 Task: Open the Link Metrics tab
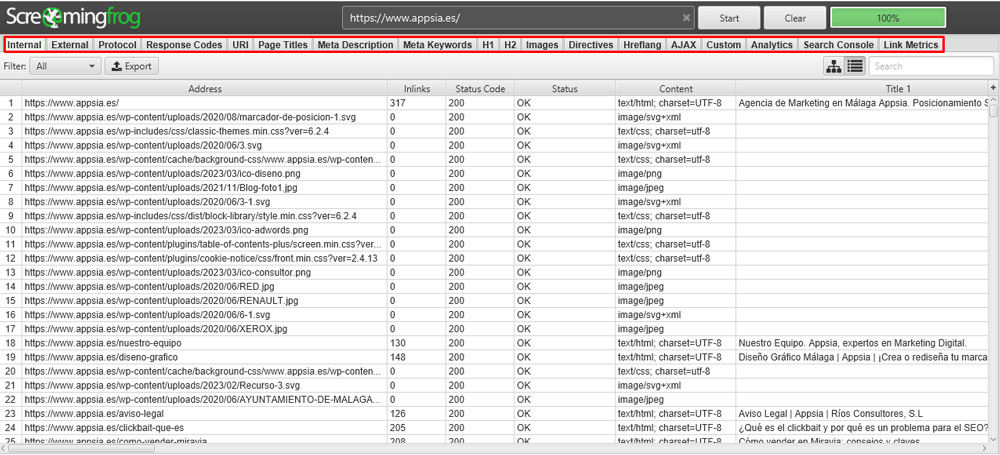click(x=911, y=45)
